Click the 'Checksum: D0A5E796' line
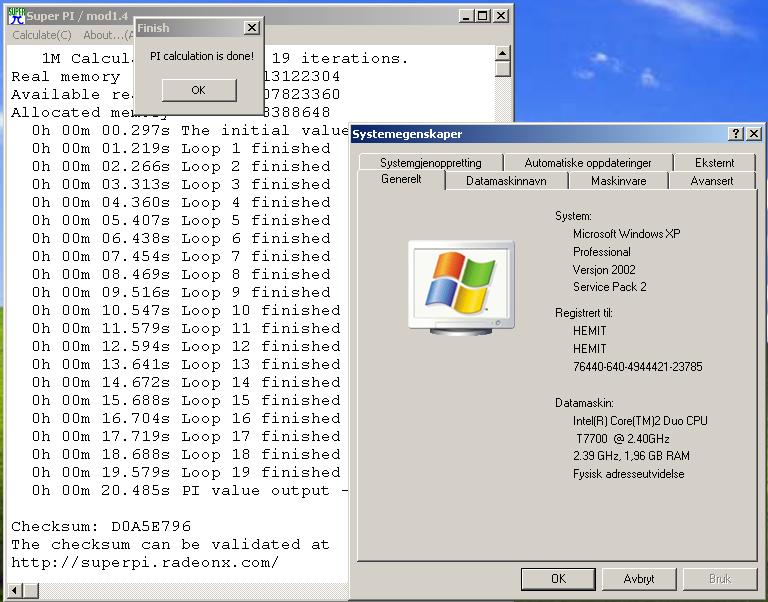The width and height of the screenshot is (768, 602). click(x=101, y=527)
